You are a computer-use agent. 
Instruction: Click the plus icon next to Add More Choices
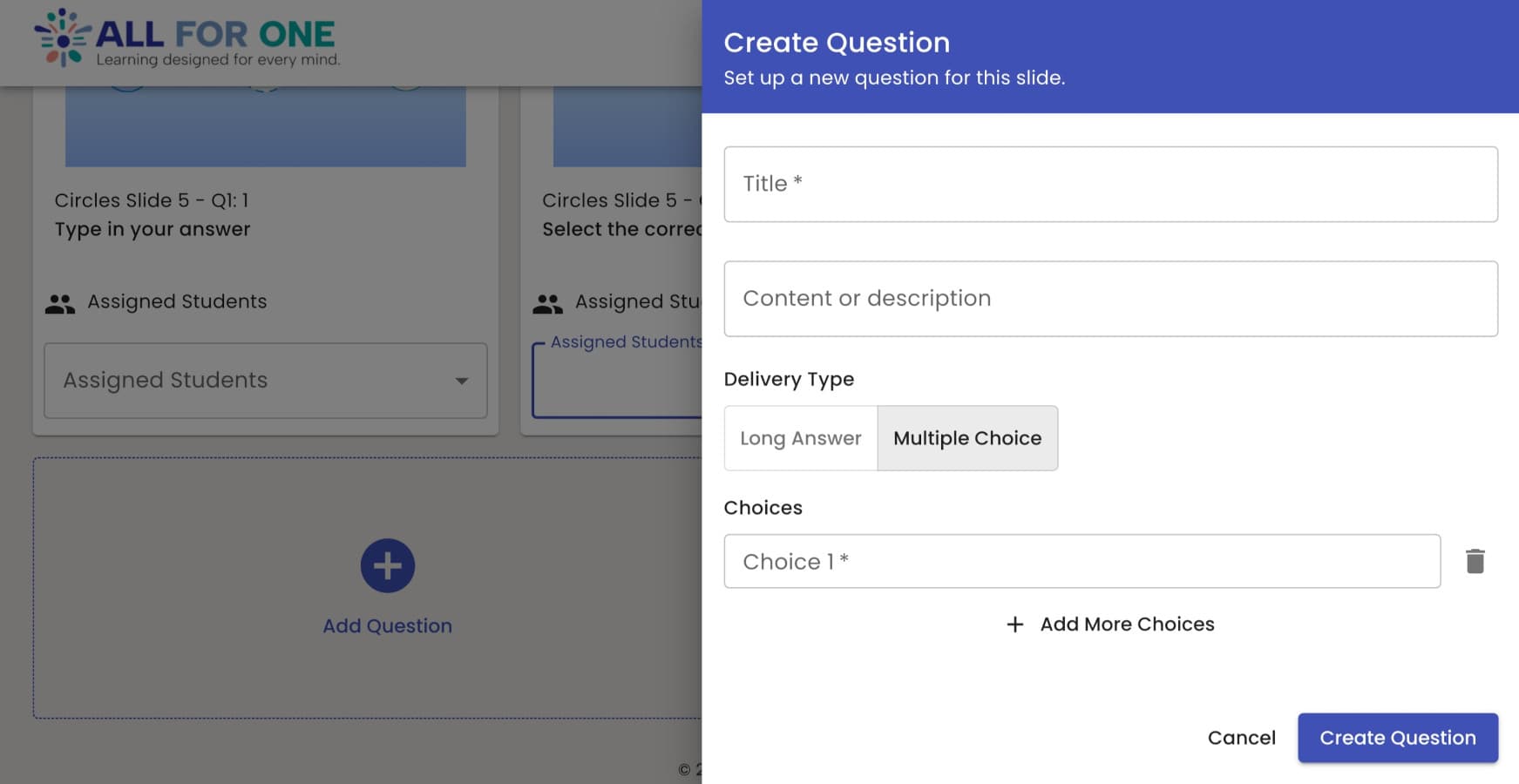click(1014, 625)
